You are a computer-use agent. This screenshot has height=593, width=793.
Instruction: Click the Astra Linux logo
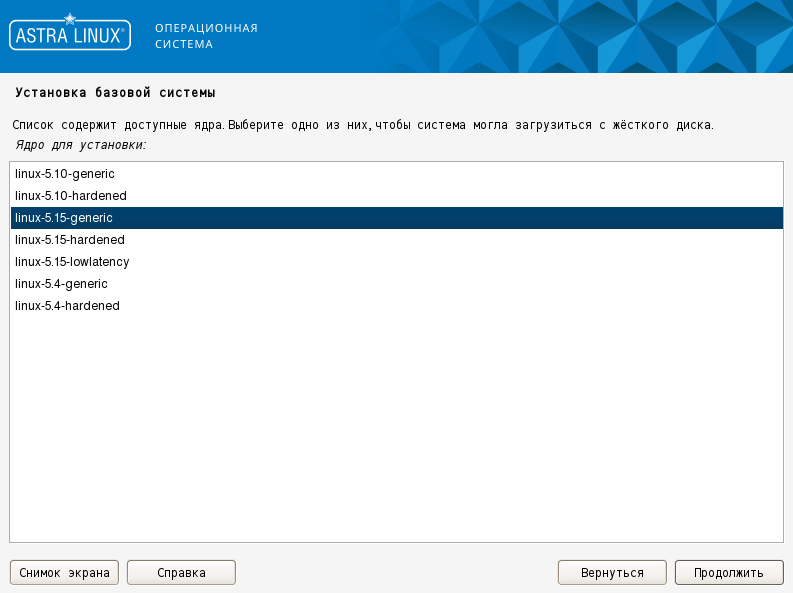pyautogui.click(x=70, y=33)
